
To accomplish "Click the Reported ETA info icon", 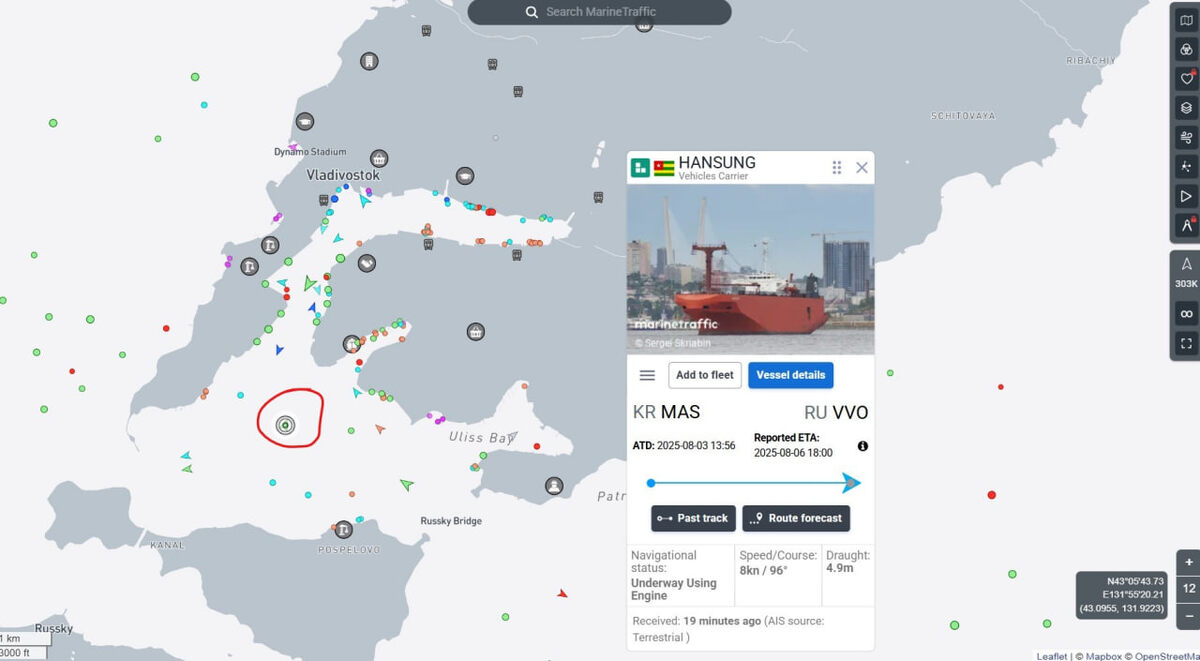I will click(862, 446).
